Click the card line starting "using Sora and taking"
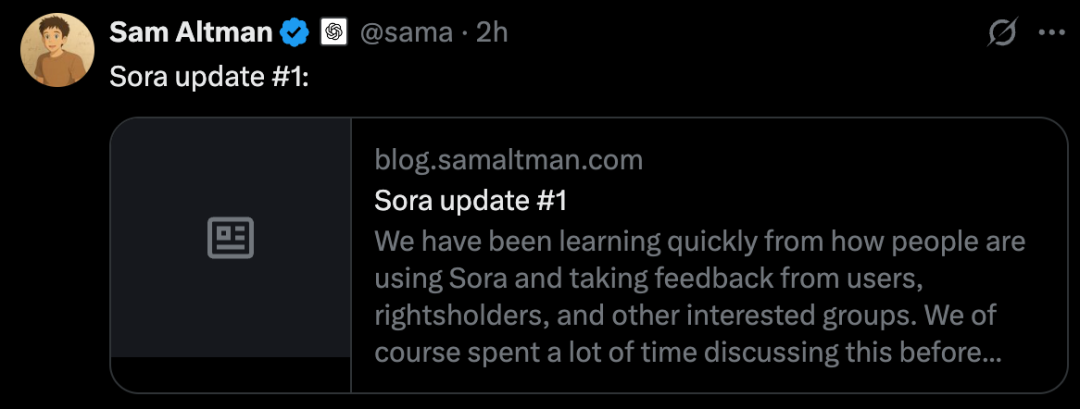 (640, 279)
